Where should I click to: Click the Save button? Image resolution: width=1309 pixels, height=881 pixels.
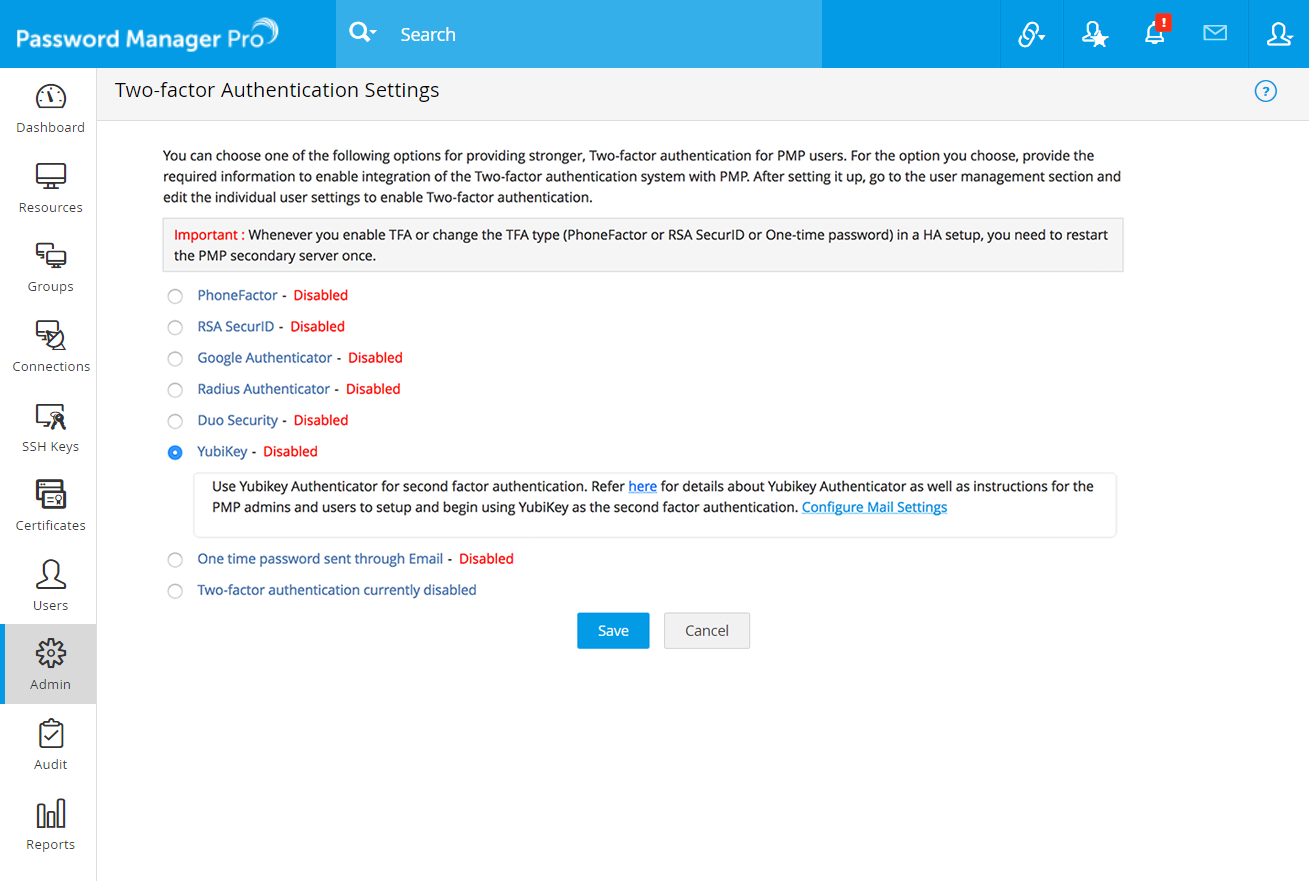(x=613, y=631)
